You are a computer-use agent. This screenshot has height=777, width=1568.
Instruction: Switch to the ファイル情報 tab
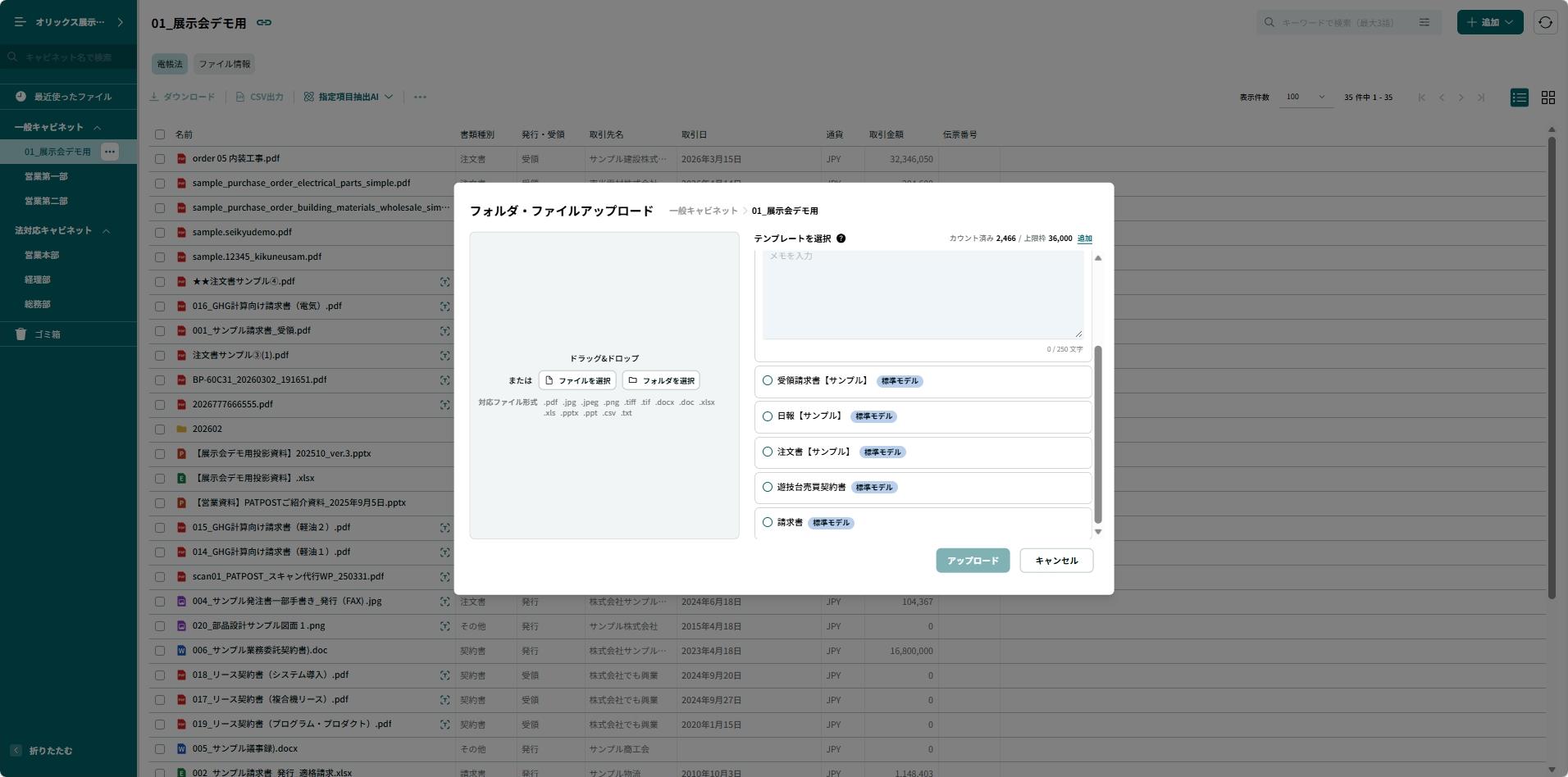coord(225,64)
